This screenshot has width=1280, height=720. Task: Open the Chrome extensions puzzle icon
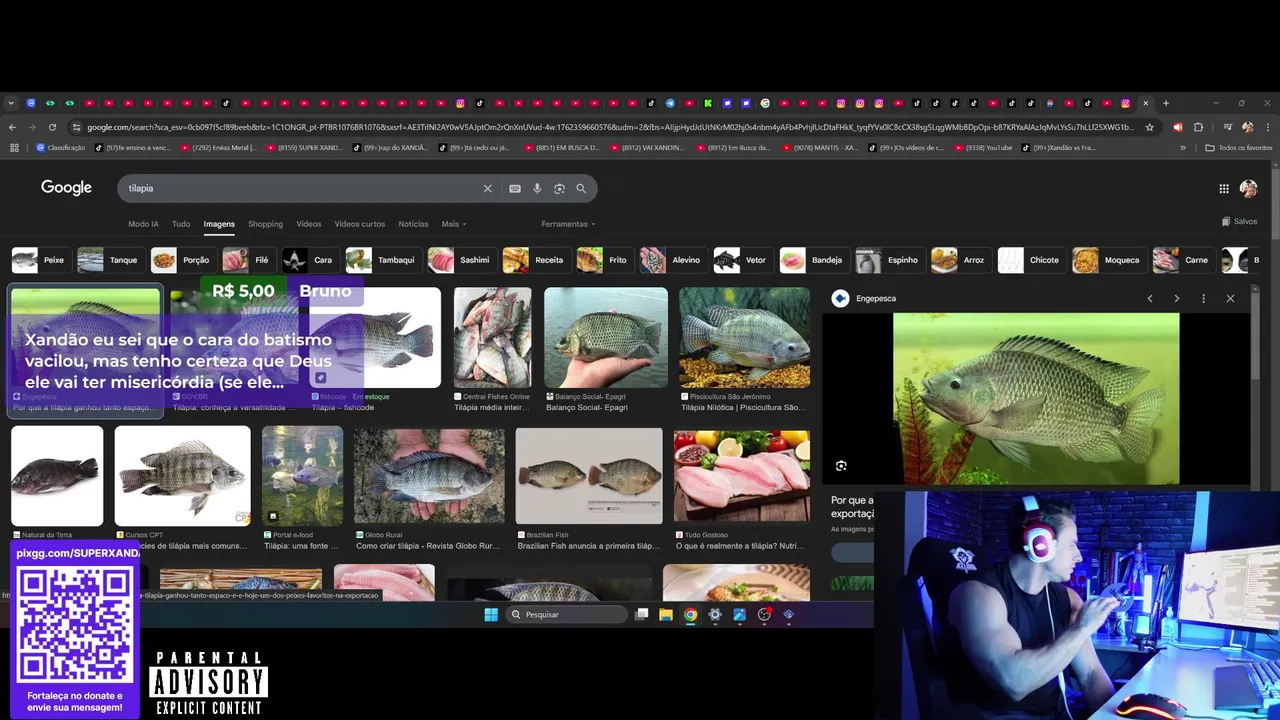pyautogui.click(x=1198, y=127)
